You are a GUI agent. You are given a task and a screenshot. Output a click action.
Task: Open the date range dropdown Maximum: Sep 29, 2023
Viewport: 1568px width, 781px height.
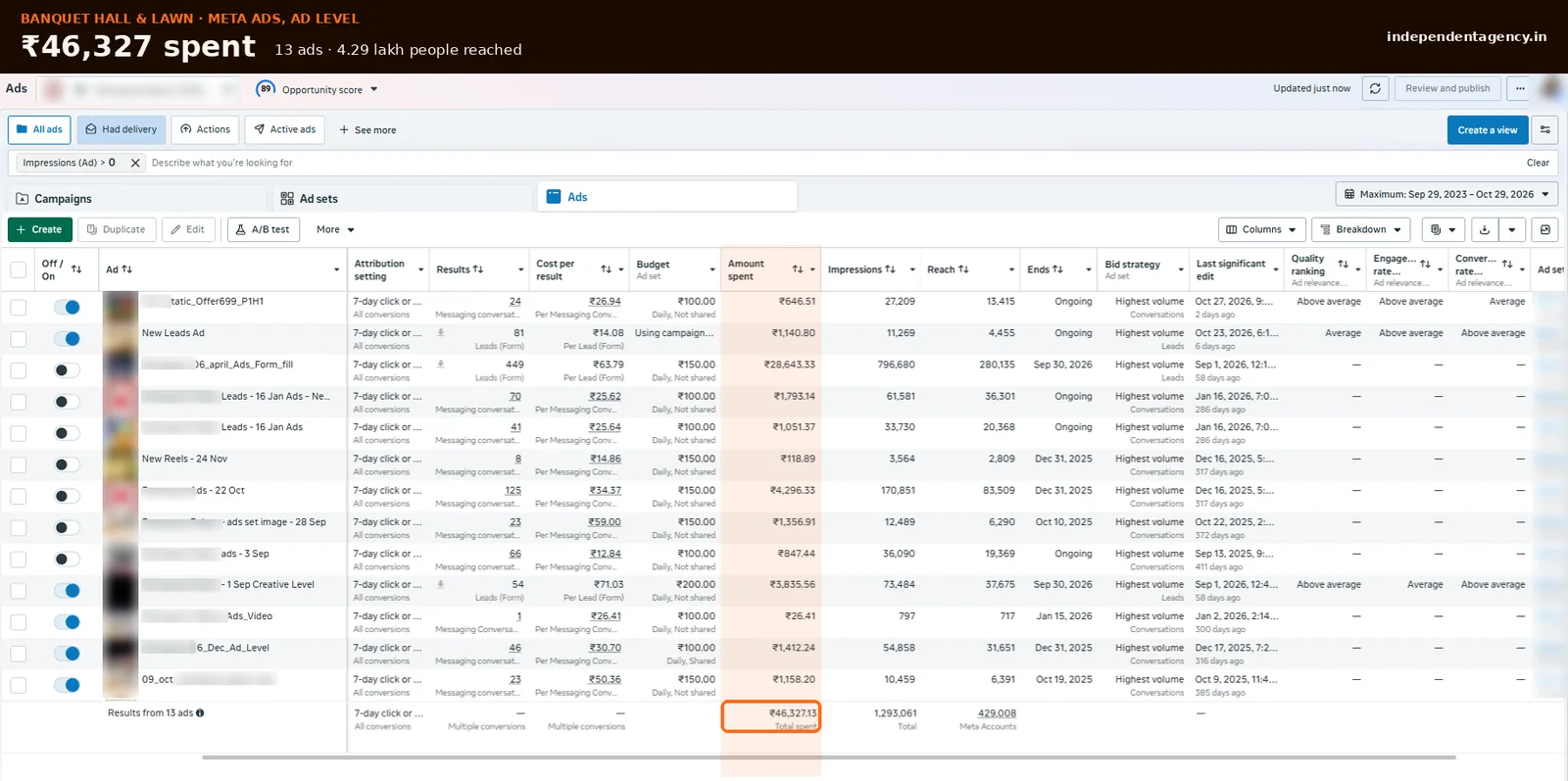tap(1446, 194)
